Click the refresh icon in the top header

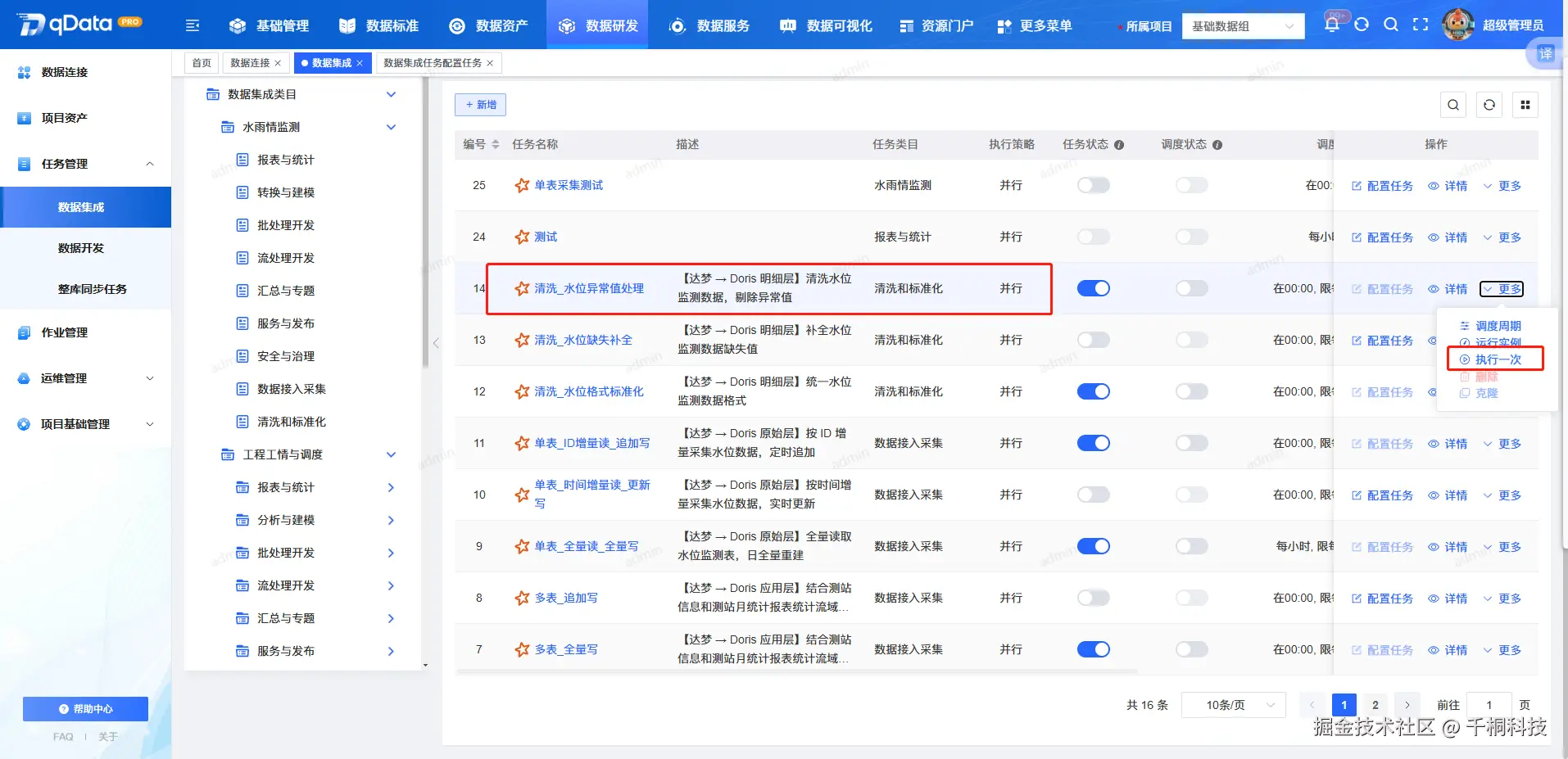coord(1362,25)
